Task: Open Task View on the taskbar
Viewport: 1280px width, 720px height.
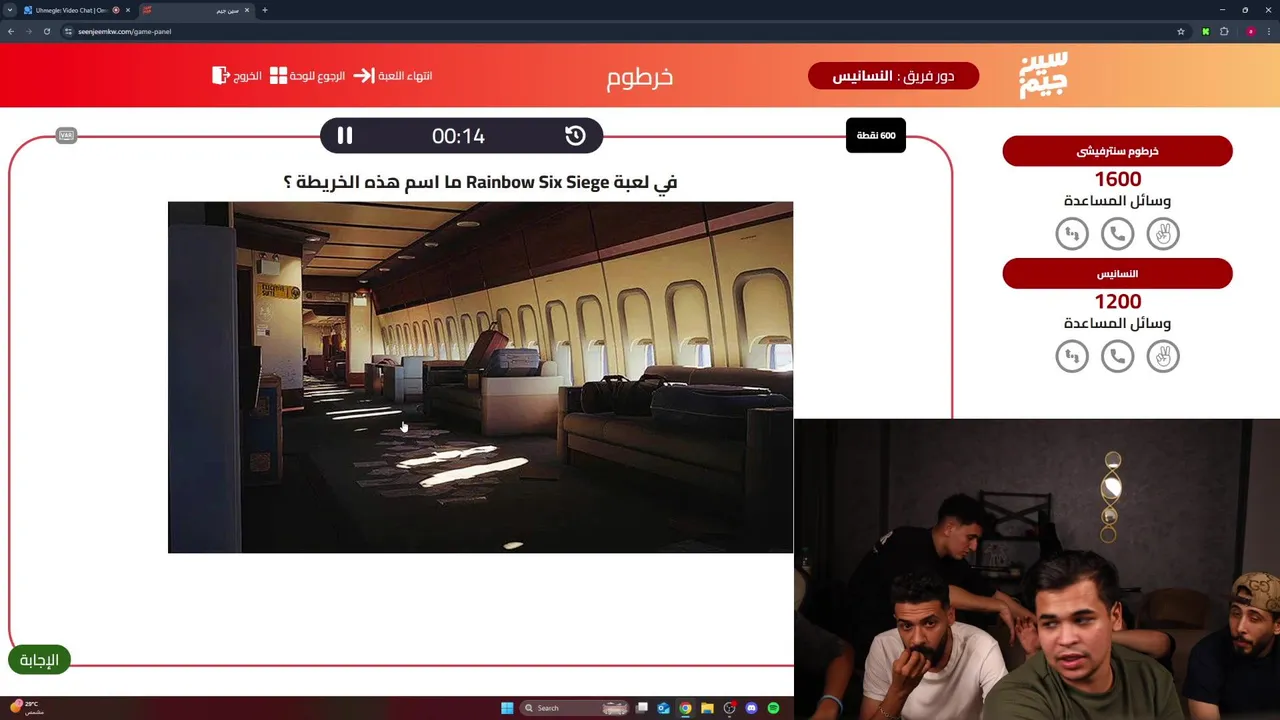Action: point(642,708)
